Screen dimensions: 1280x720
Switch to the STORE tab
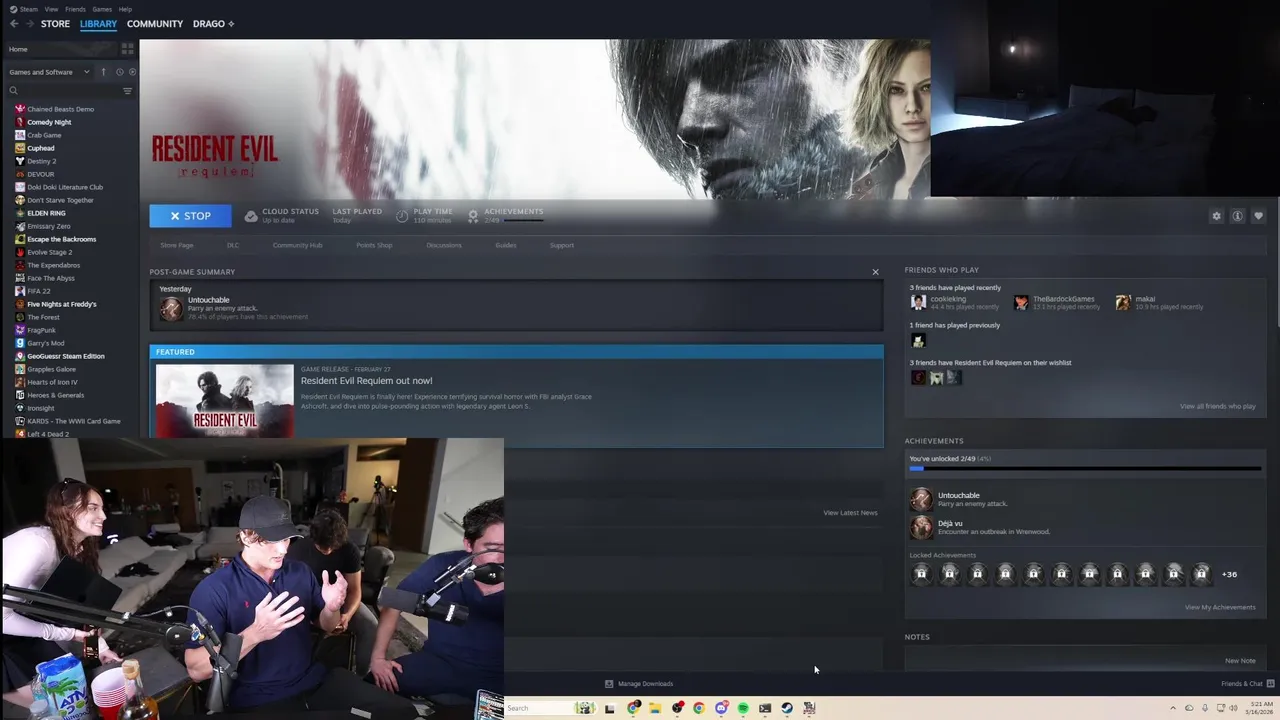[55, 24]
